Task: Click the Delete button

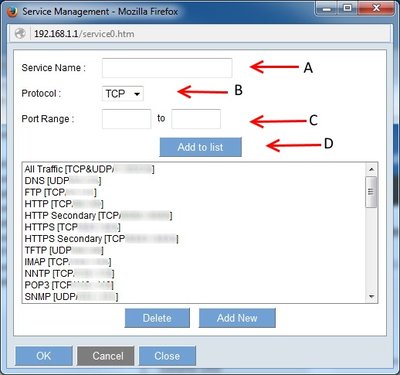Action: 157,318
